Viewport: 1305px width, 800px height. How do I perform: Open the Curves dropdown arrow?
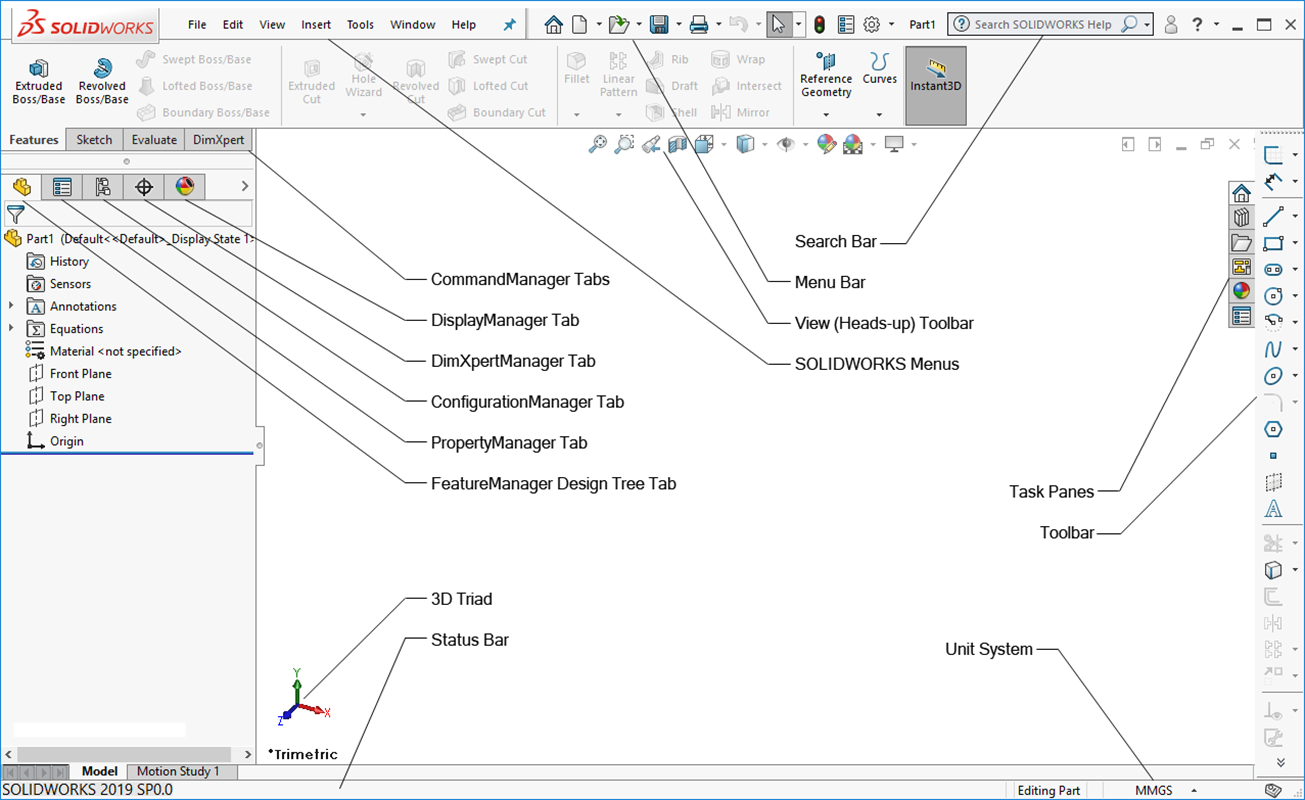pos(879,114)
